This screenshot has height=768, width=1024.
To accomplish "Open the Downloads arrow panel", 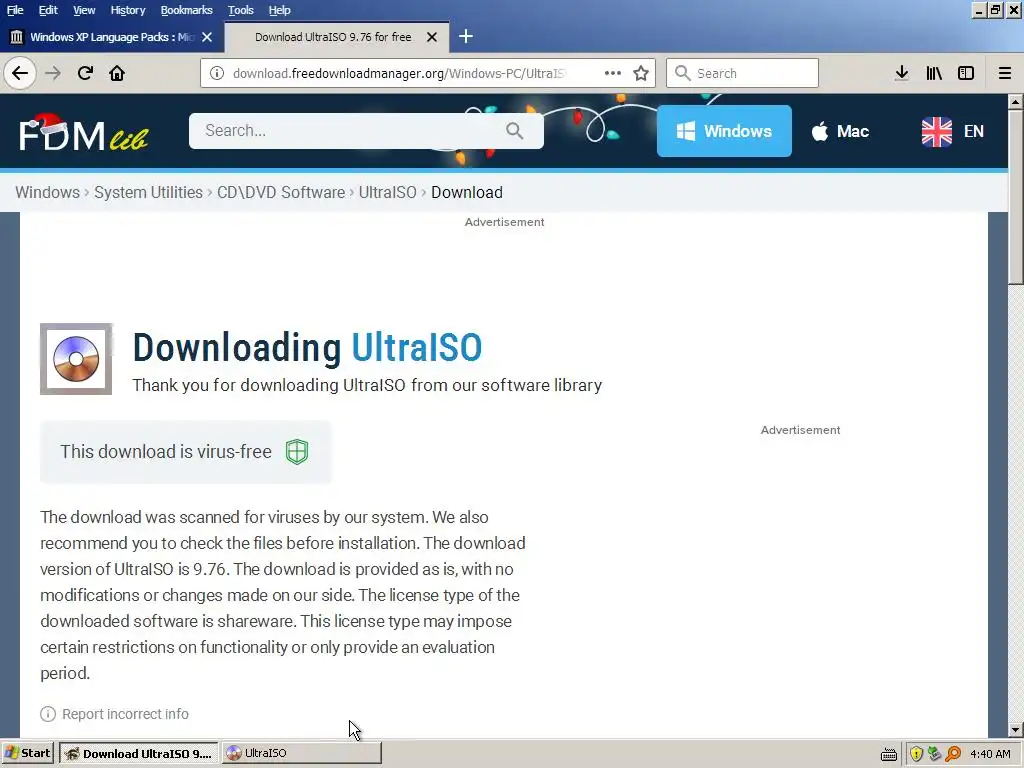I will (902, 73).
